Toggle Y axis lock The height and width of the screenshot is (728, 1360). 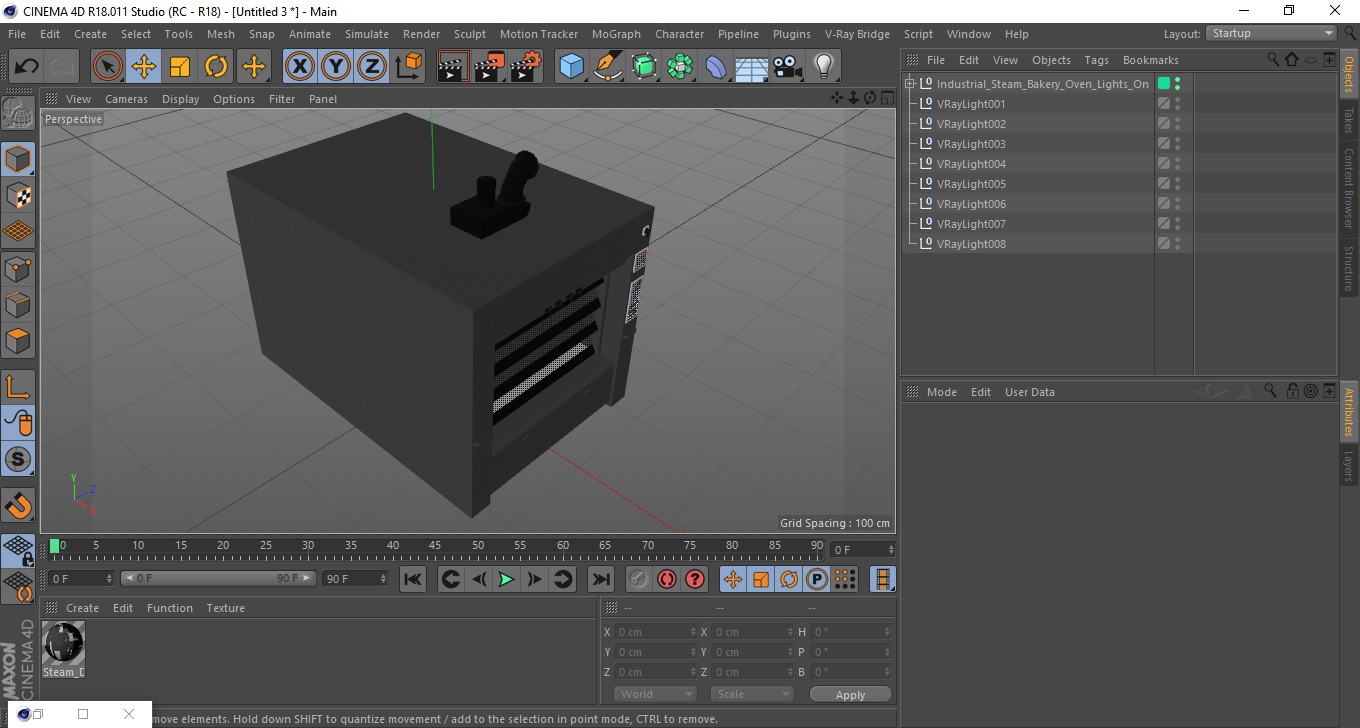pyautogui.click(x=336, y=67)
